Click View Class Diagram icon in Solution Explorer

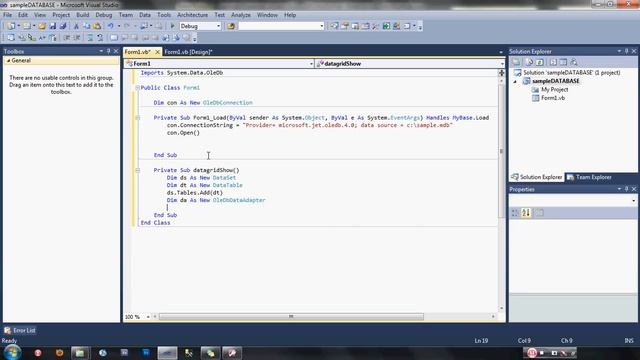(x=574, y=62)
